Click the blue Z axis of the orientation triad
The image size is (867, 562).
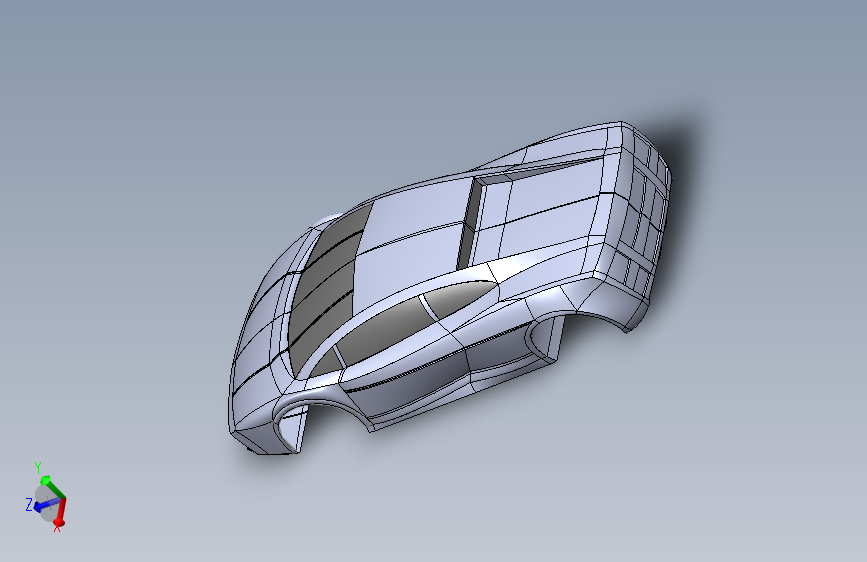(x=46, y=504)
